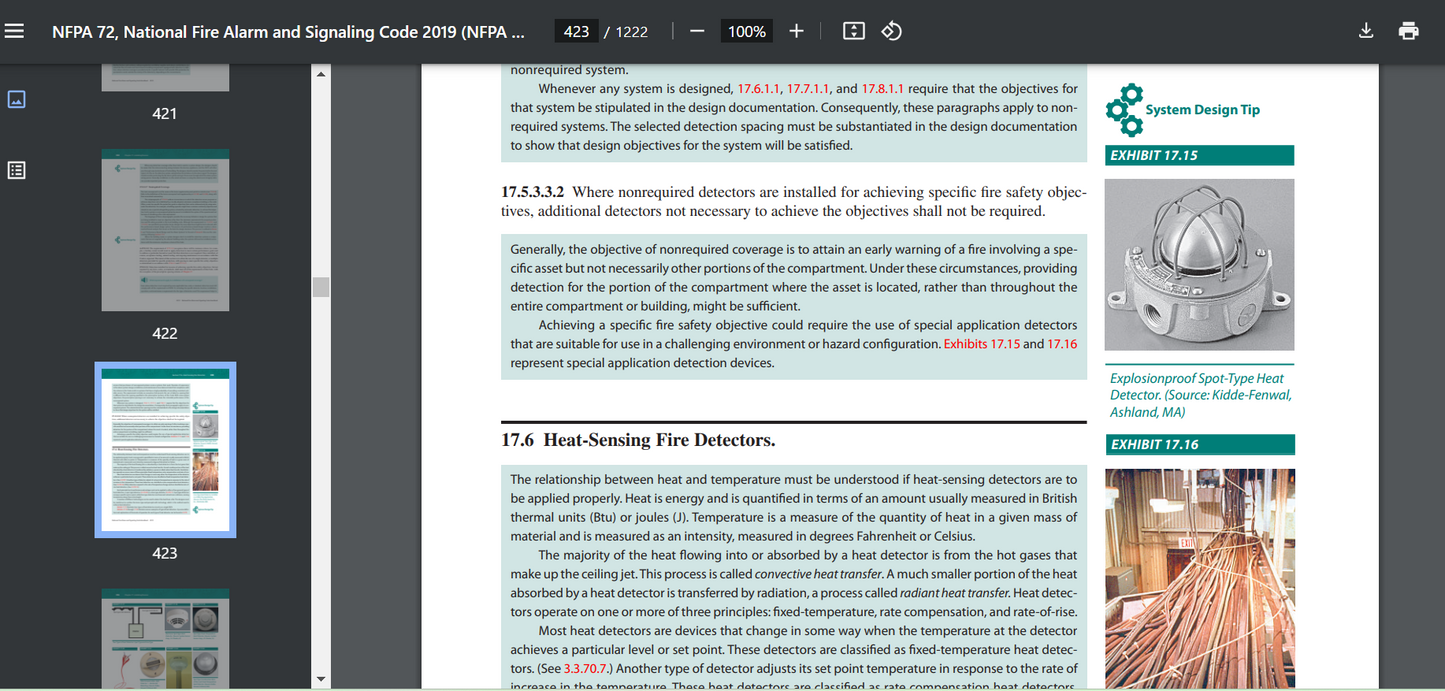Rotate the page counterclockwise
This screenshot has height=691, width=1445.
[891, 31]
